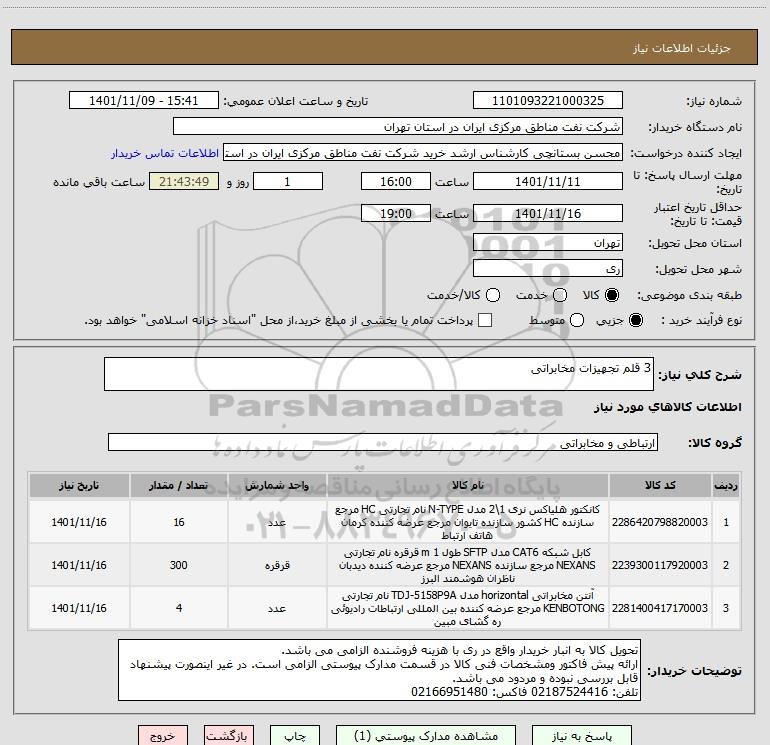Click the delivery province field تهران

tap(548, 243)
